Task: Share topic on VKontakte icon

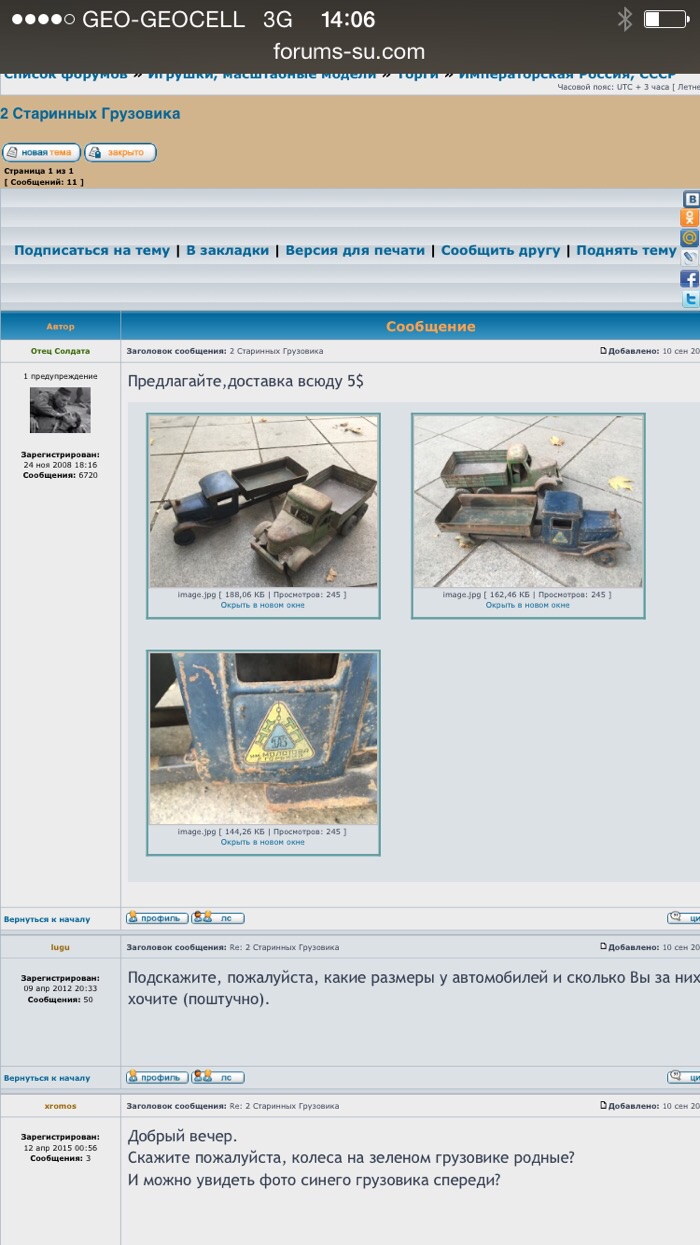Action: [x=690, y=200]
